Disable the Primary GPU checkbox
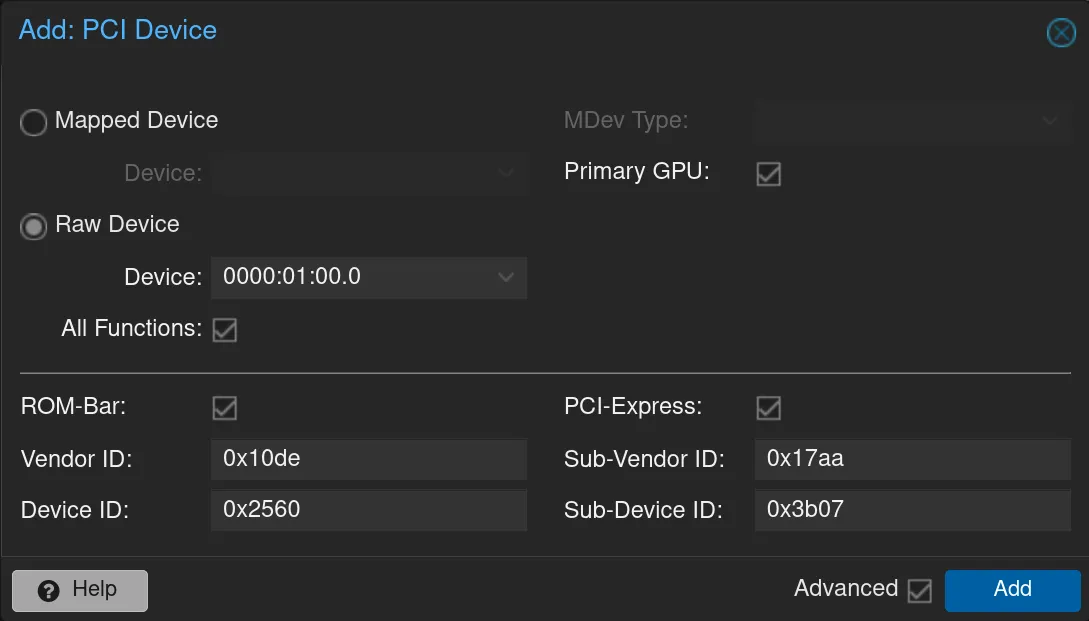 point(768,174)
